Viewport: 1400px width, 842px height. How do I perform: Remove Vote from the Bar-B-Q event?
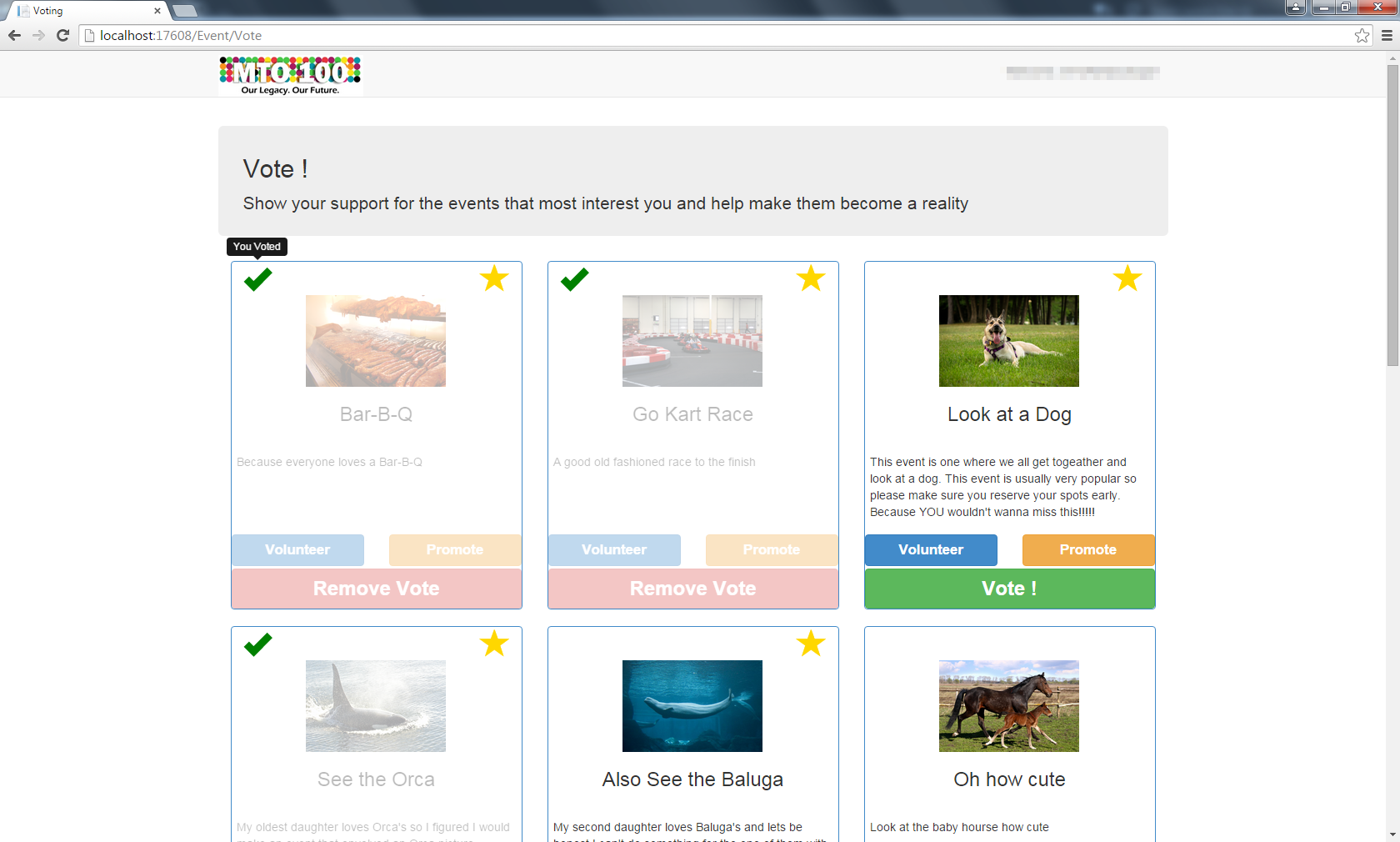pos(377,589)
